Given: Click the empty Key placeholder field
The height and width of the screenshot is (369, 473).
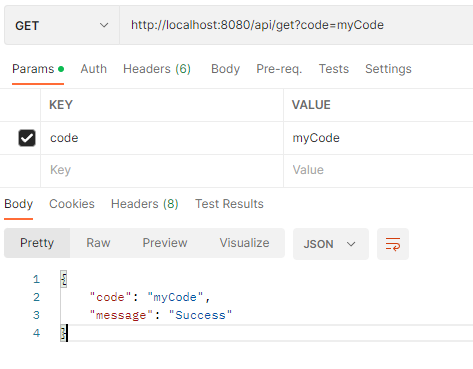Looking at the screenshot, I should click(x=162, y=170).
